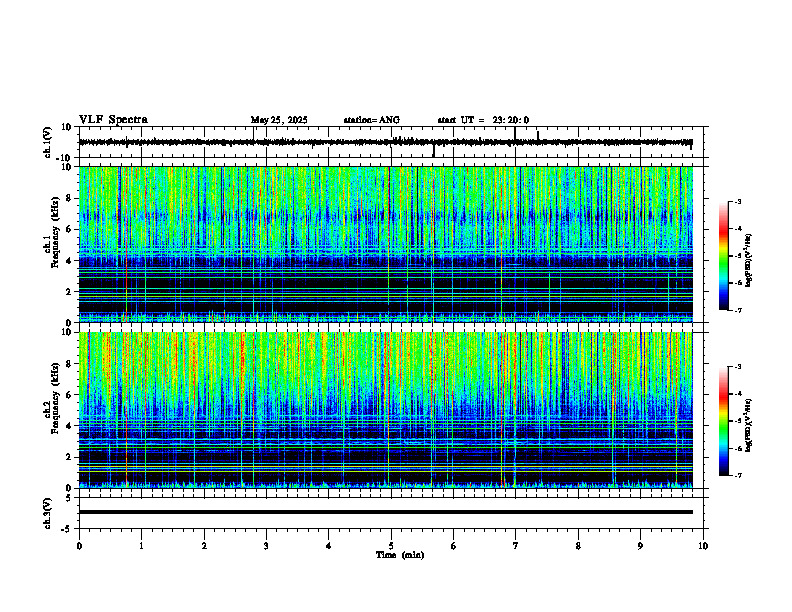Select the start UT time "23:20:0"
The image size is (792, 612).
(x=511, y=120)
